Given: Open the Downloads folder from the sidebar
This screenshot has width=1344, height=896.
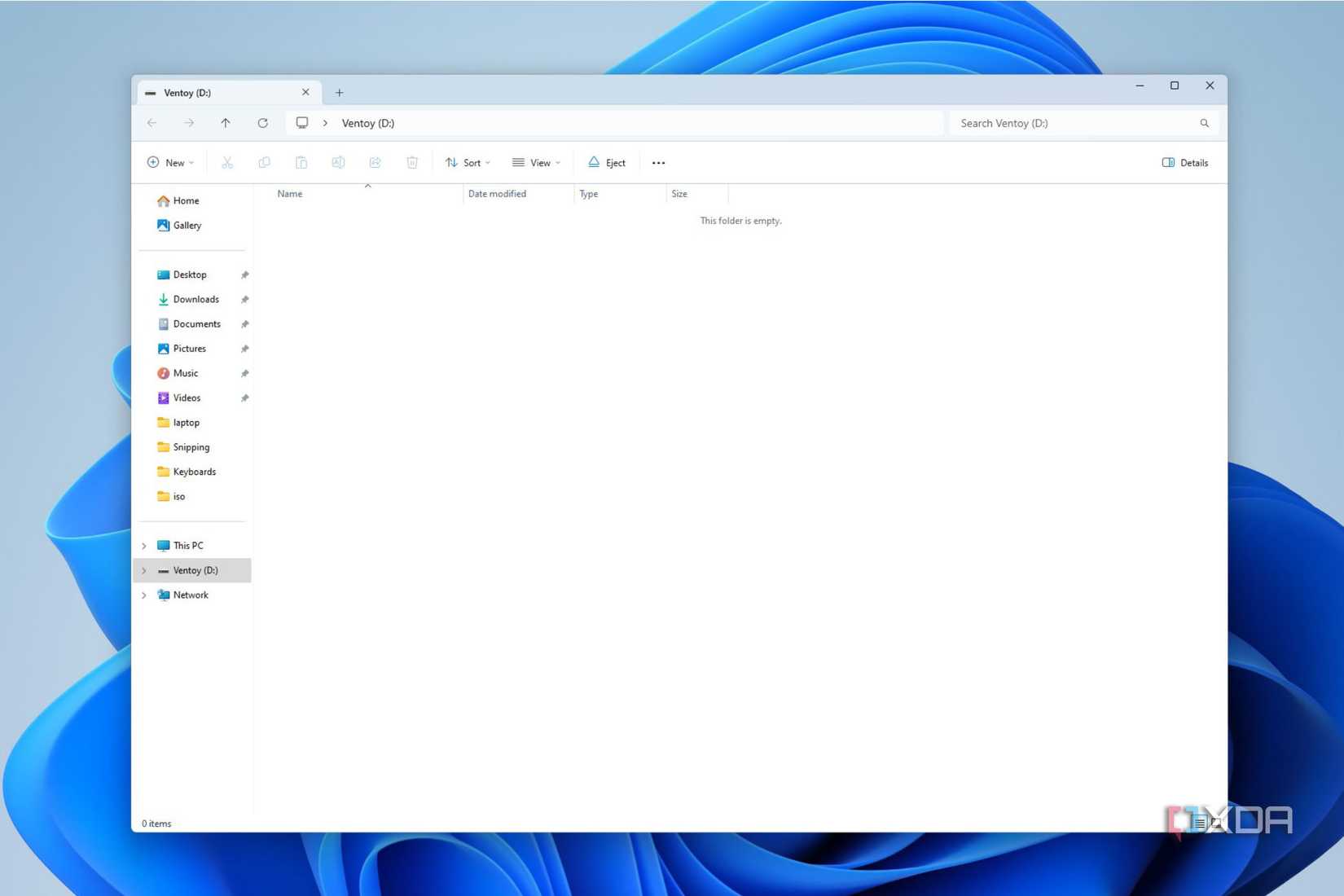Looking at the screenshot, I should (195, 299).
